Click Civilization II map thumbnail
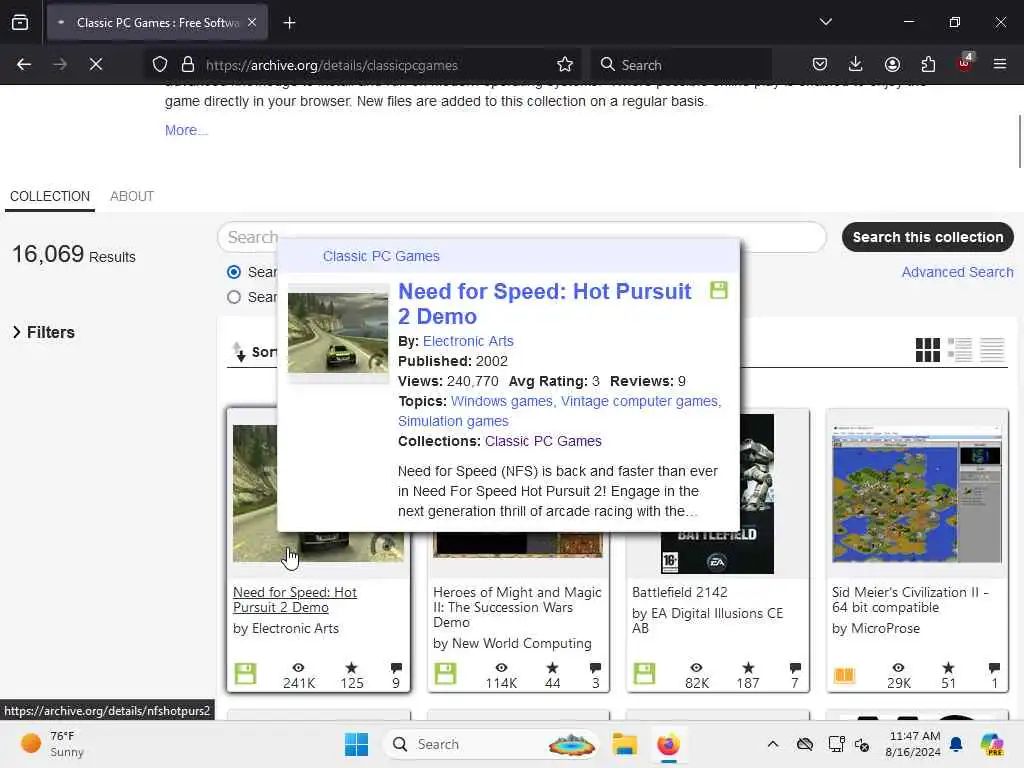This screenshot has height=768, width=1024. tap(917, 494)
